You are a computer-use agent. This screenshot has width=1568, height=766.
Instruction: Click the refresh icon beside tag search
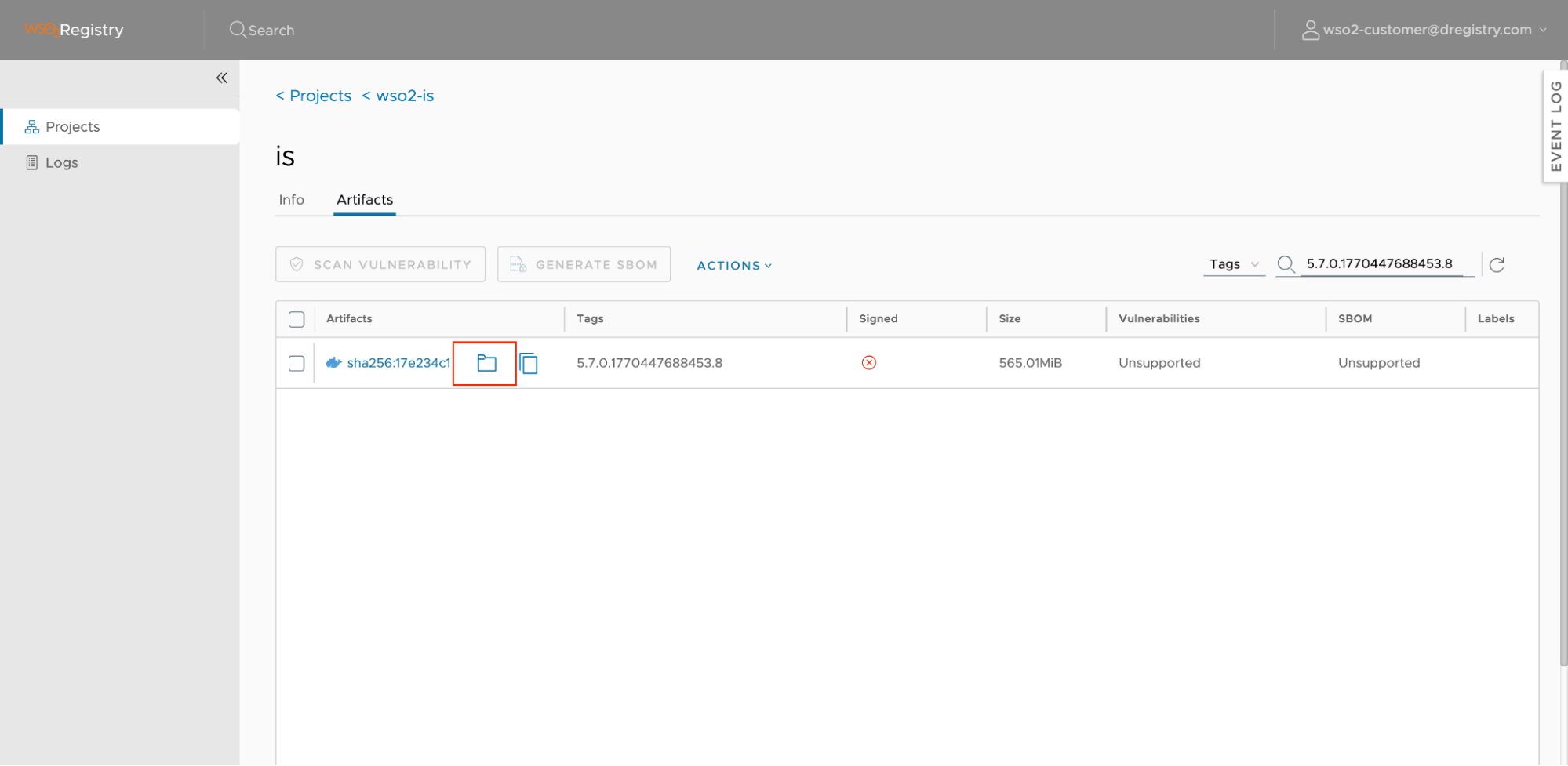click(x=1497, y=265)
